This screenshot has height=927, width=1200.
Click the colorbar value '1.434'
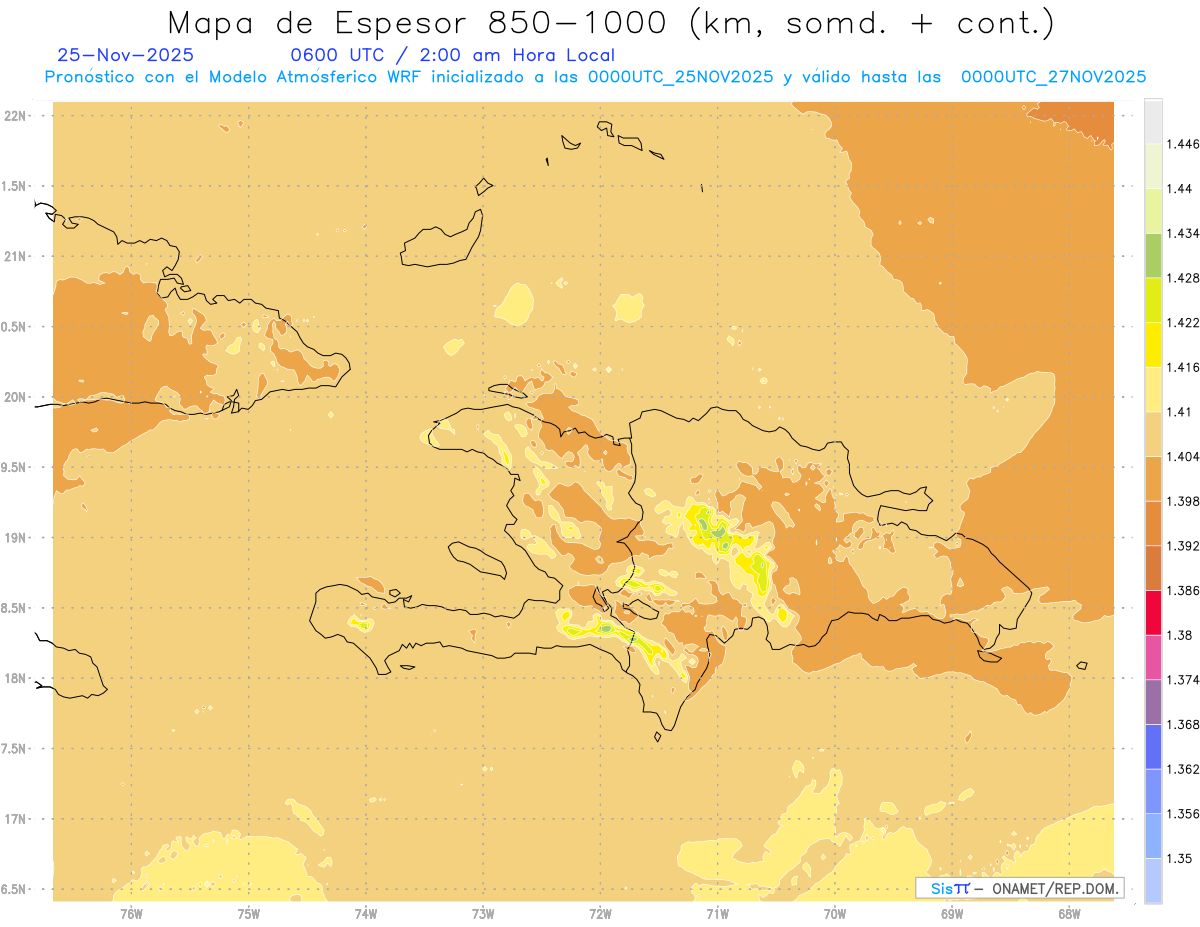tap(1182, 233)
